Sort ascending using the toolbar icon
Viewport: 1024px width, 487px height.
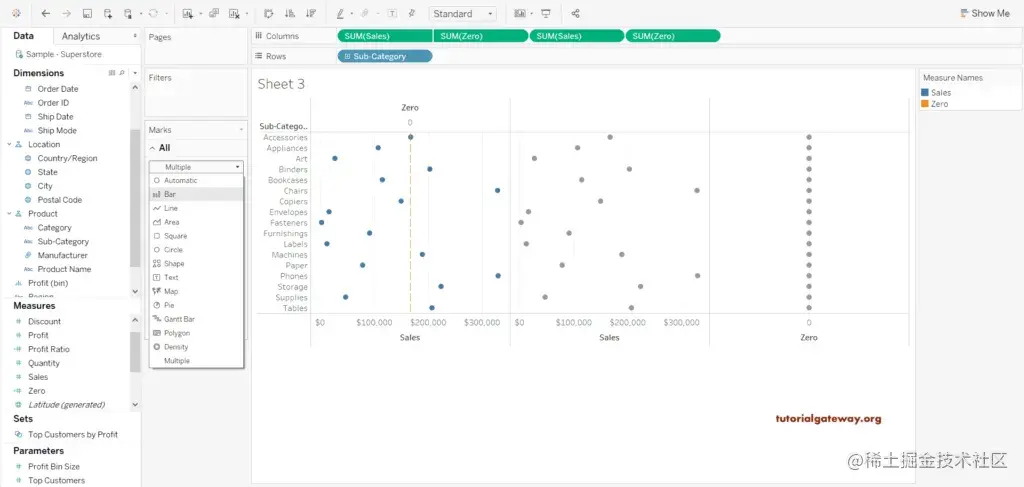click(290, 13)
